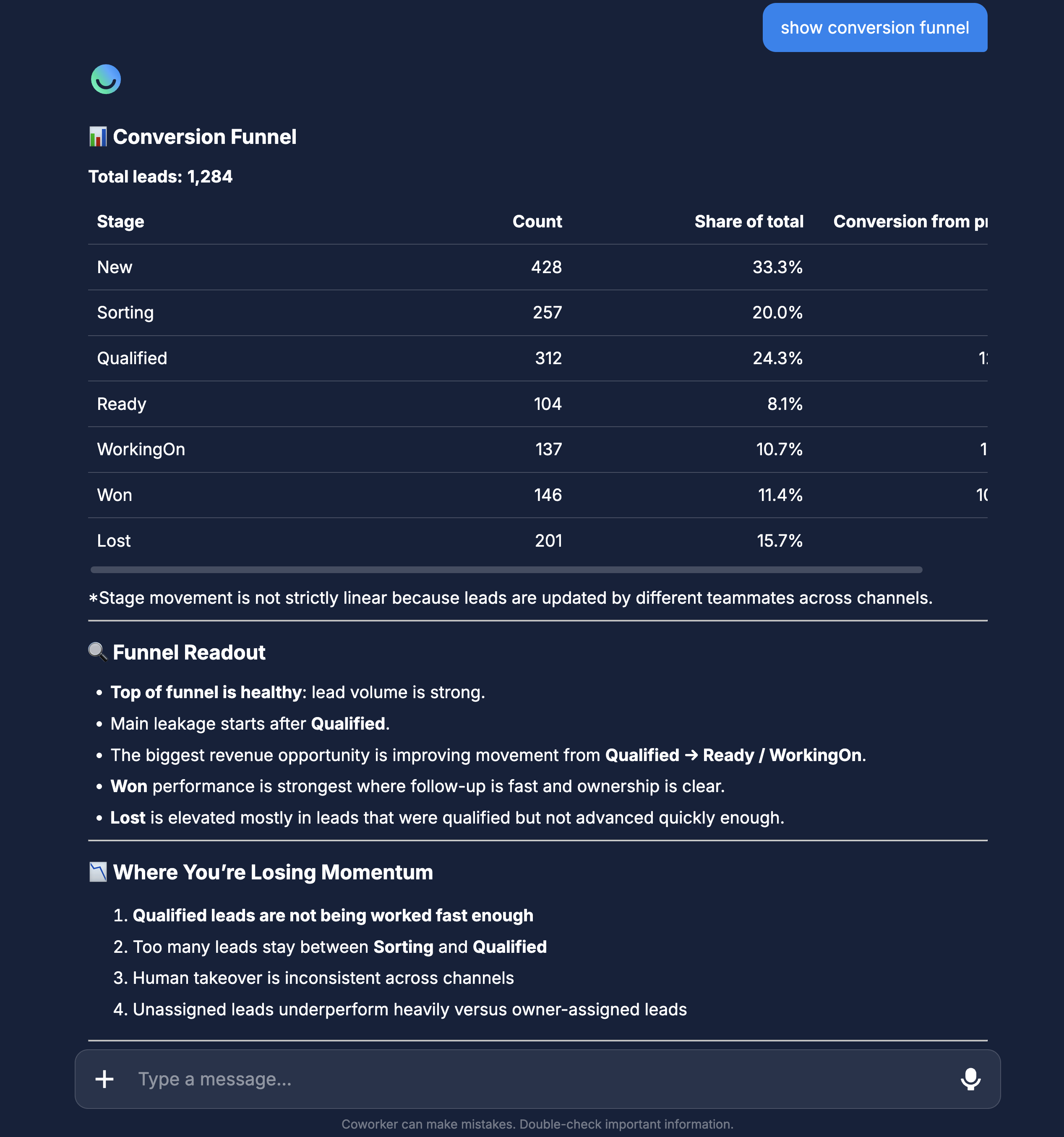The image size is (1064, 1137).
Task: Click the 'show conversion funnel' message bubble
Action: (x=875, y=27)
